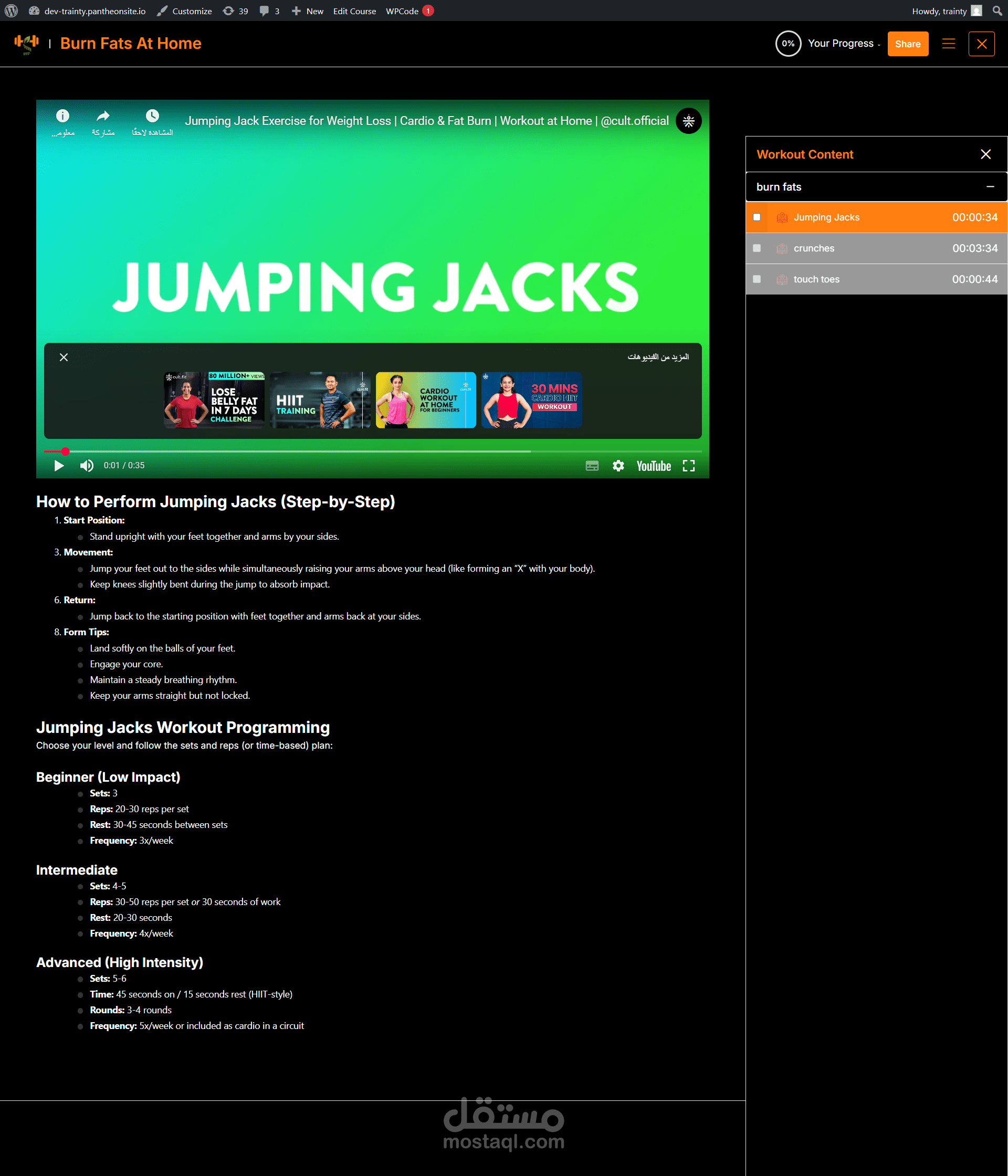
Task: Click the watch later clock icon
Action: (x=152, y=116)
